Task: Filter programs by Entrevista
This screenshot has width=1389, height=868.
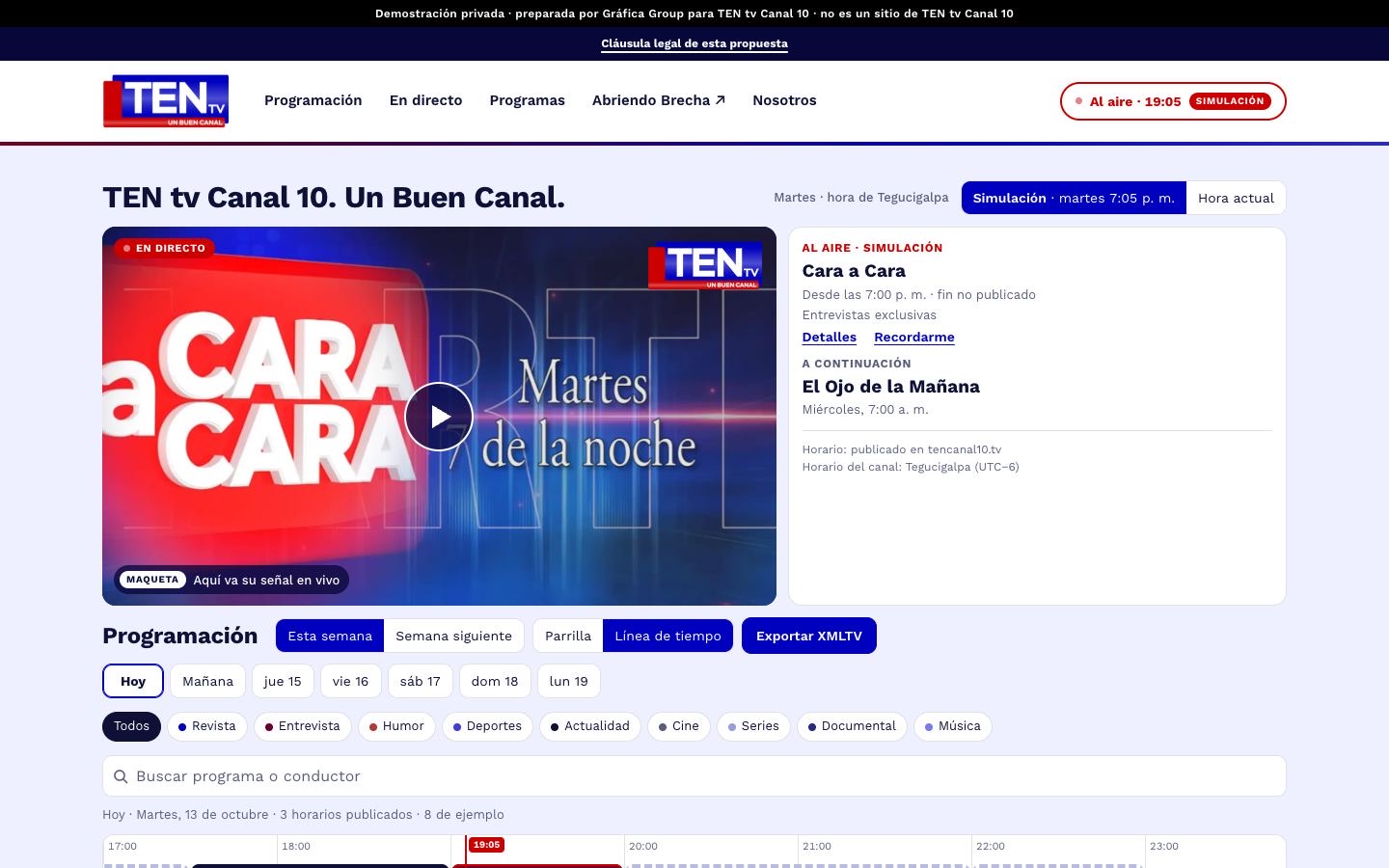Action: pyautogui.click(x=303, y=726)
